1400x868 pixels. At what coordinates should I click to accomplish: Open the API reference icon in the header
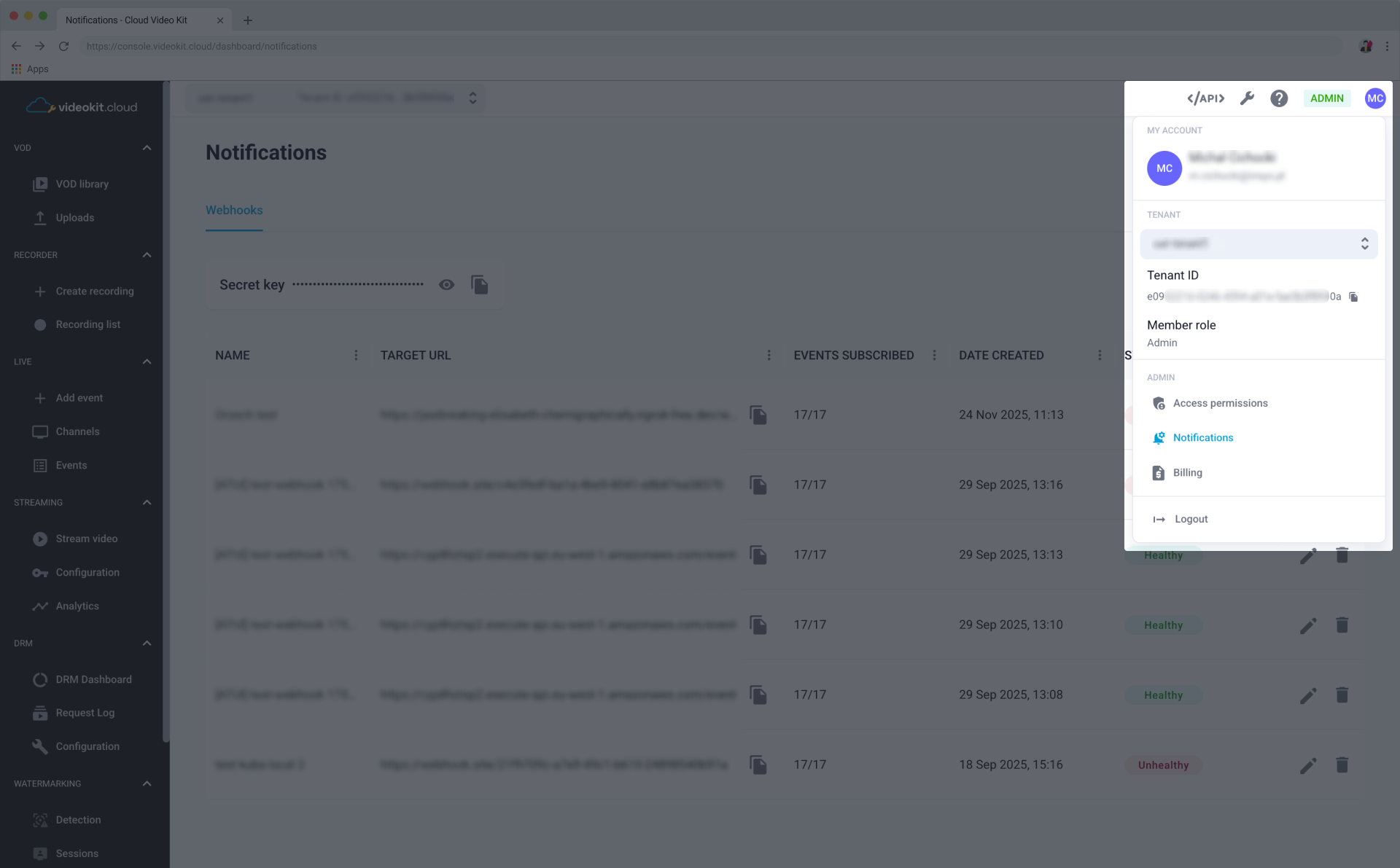pos(1205,98)
